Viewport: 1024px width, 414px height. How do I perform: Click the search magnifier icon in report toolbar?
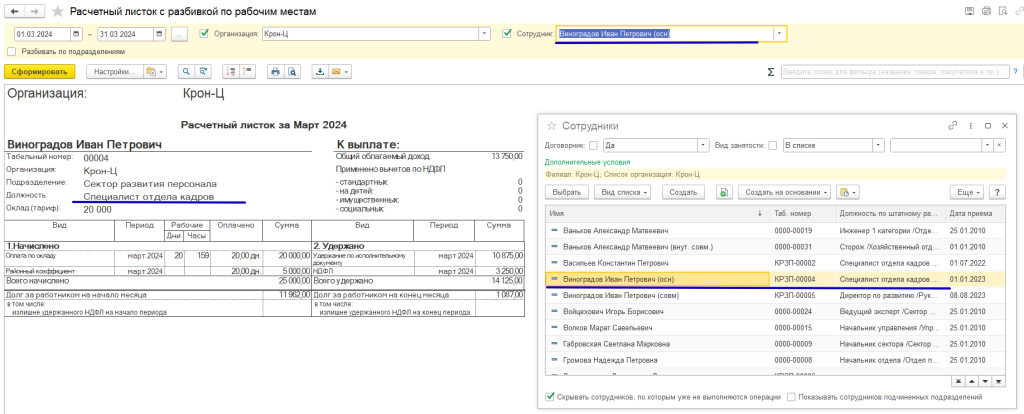[187, 71]
